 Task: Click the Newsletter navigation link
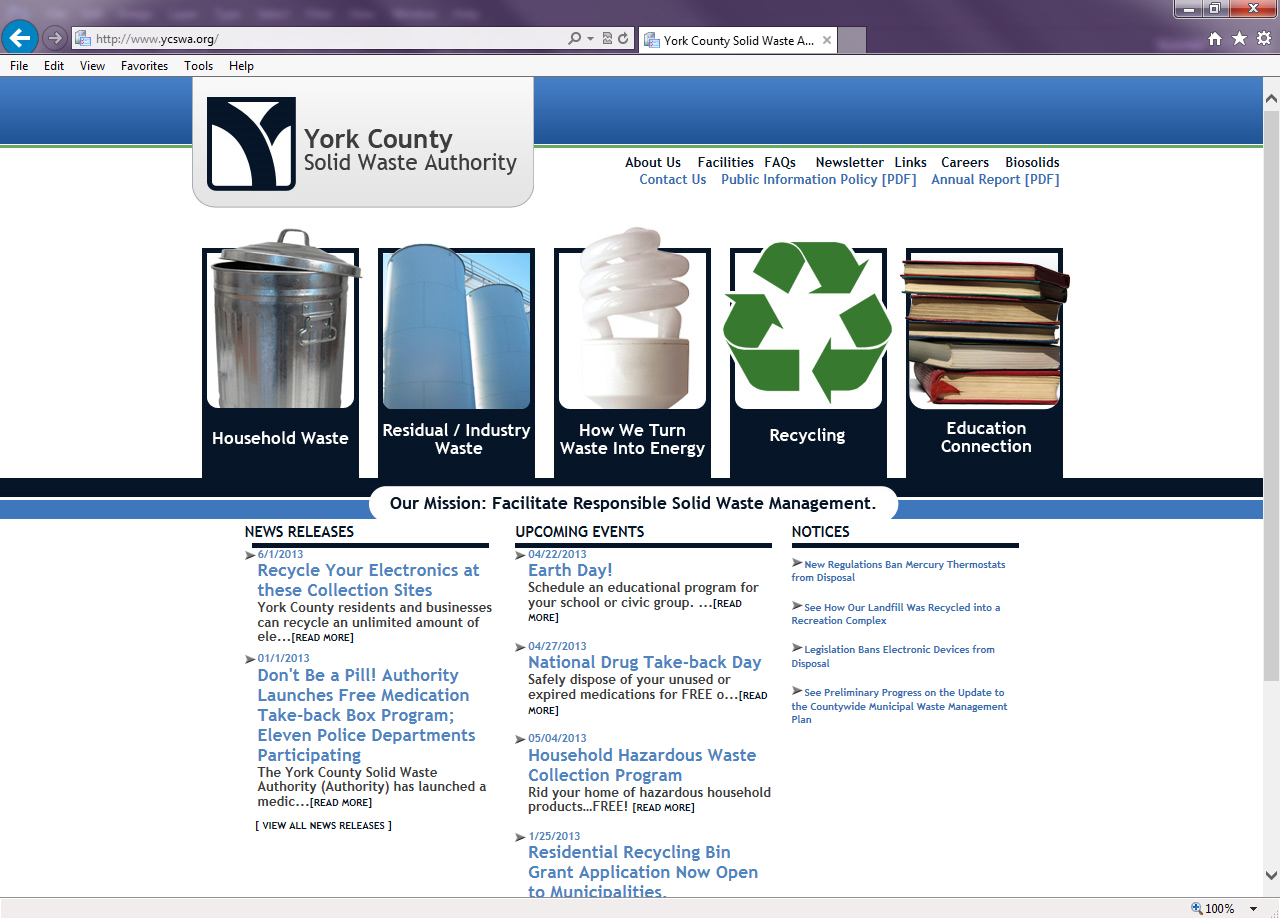tap(849, 162)
